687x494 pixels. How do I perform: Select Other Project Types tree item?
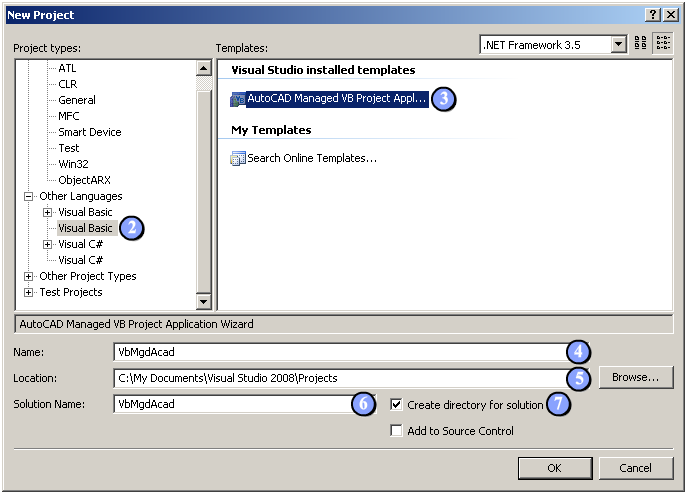(x=88, y=276)
